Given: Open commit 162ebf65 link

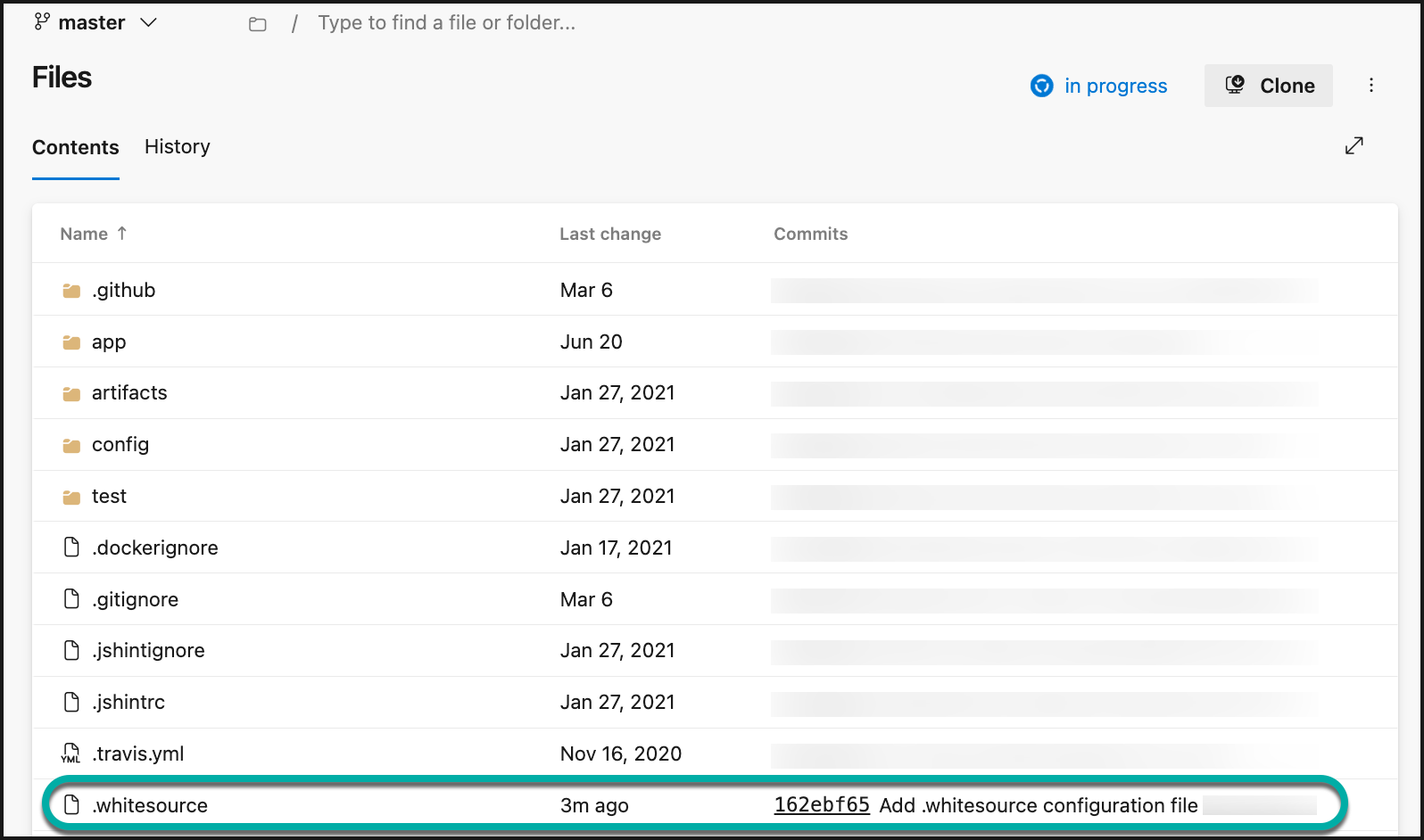Looking at the screenshot, I should click(x=821, y=805).
